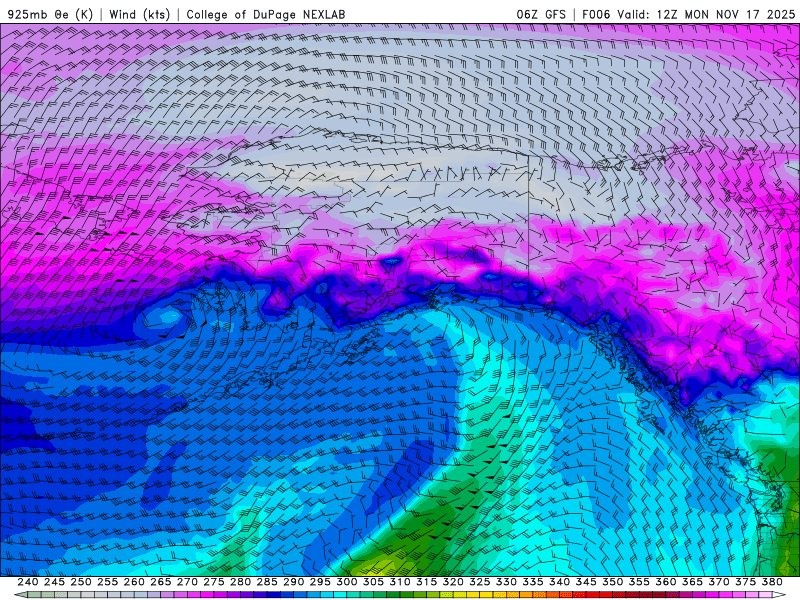Click the 'Wind (kts)' header label
800x600 pixels.
[x=139, y=14]
